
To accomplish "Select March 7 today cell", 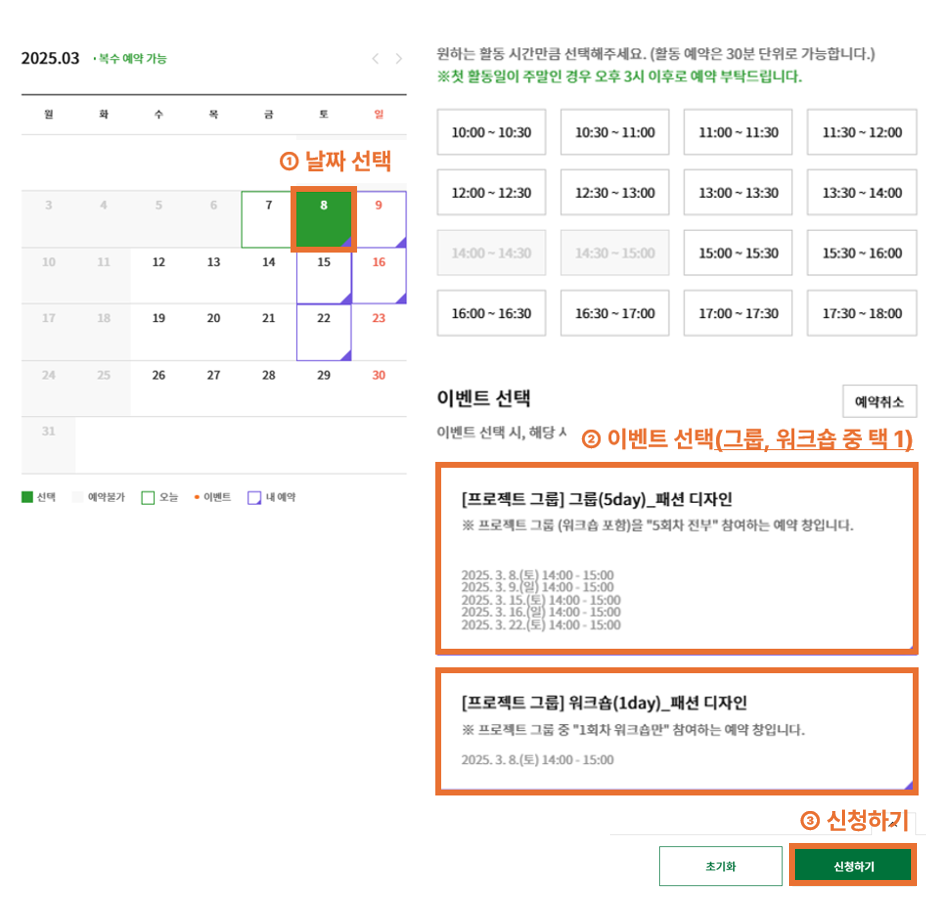I will [x=269, y=219].
